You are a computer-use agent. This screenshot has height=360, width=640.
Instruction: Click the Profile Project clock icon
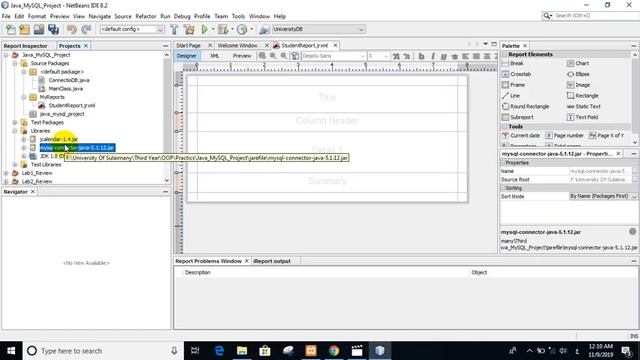point(242,29)
